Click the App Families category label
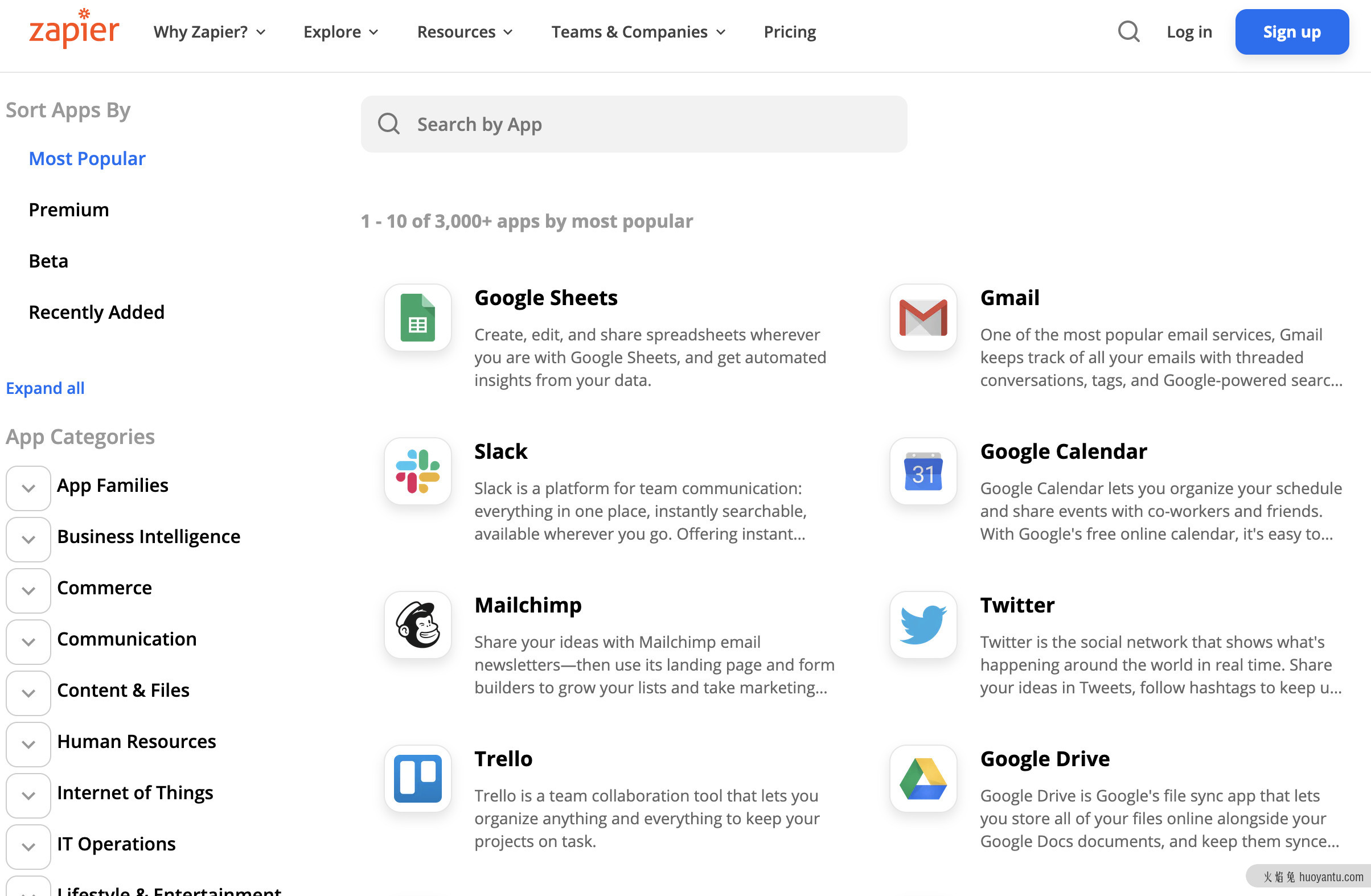 tap(113, 485)
